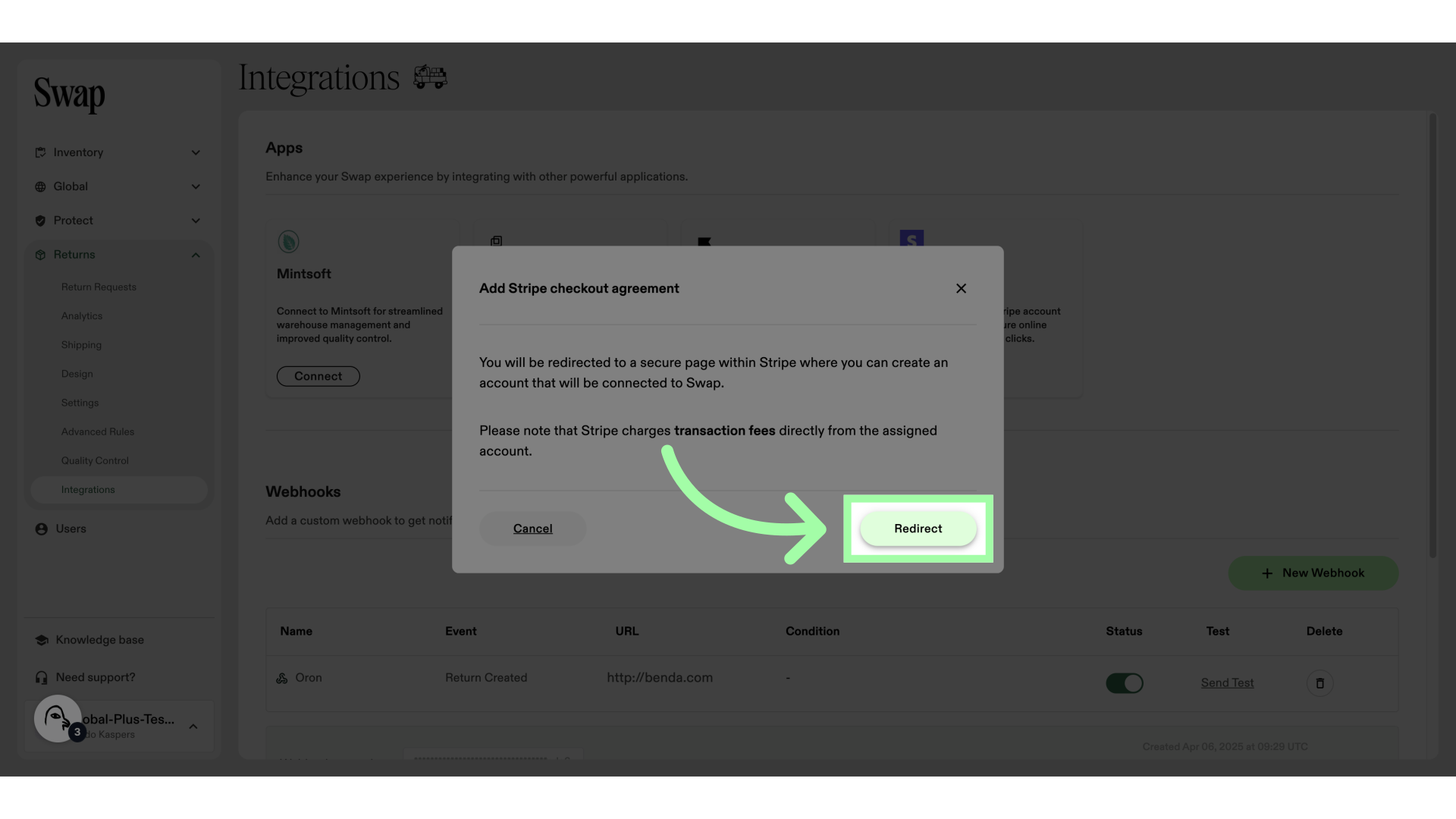This screenshot has width=1456, height=819.
Task: Click the truck icon beside Integrations title
Action: 430,77
